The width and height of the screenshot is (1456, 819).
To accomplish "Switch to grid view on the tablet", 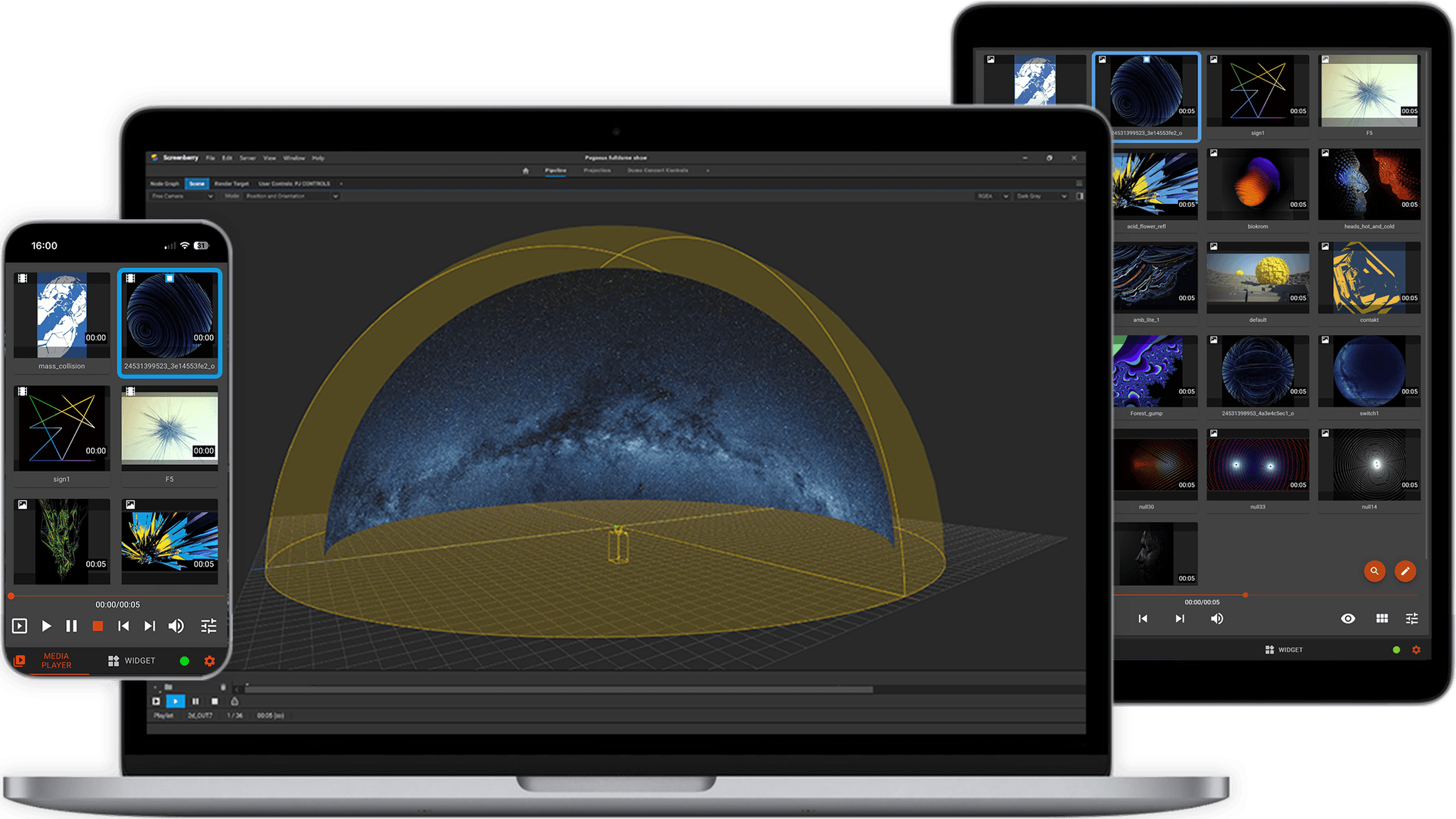I will [1381, 619].
